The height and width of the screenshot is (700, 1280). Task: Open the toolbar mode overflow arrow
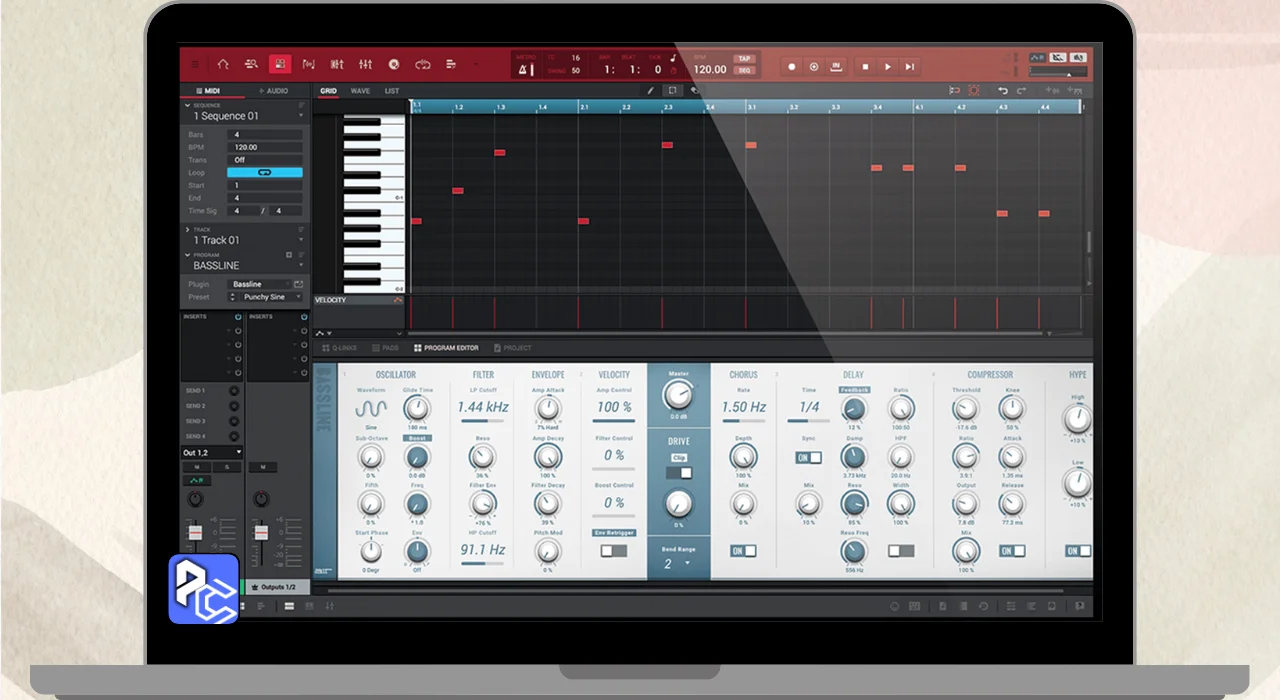click(475, 65)
